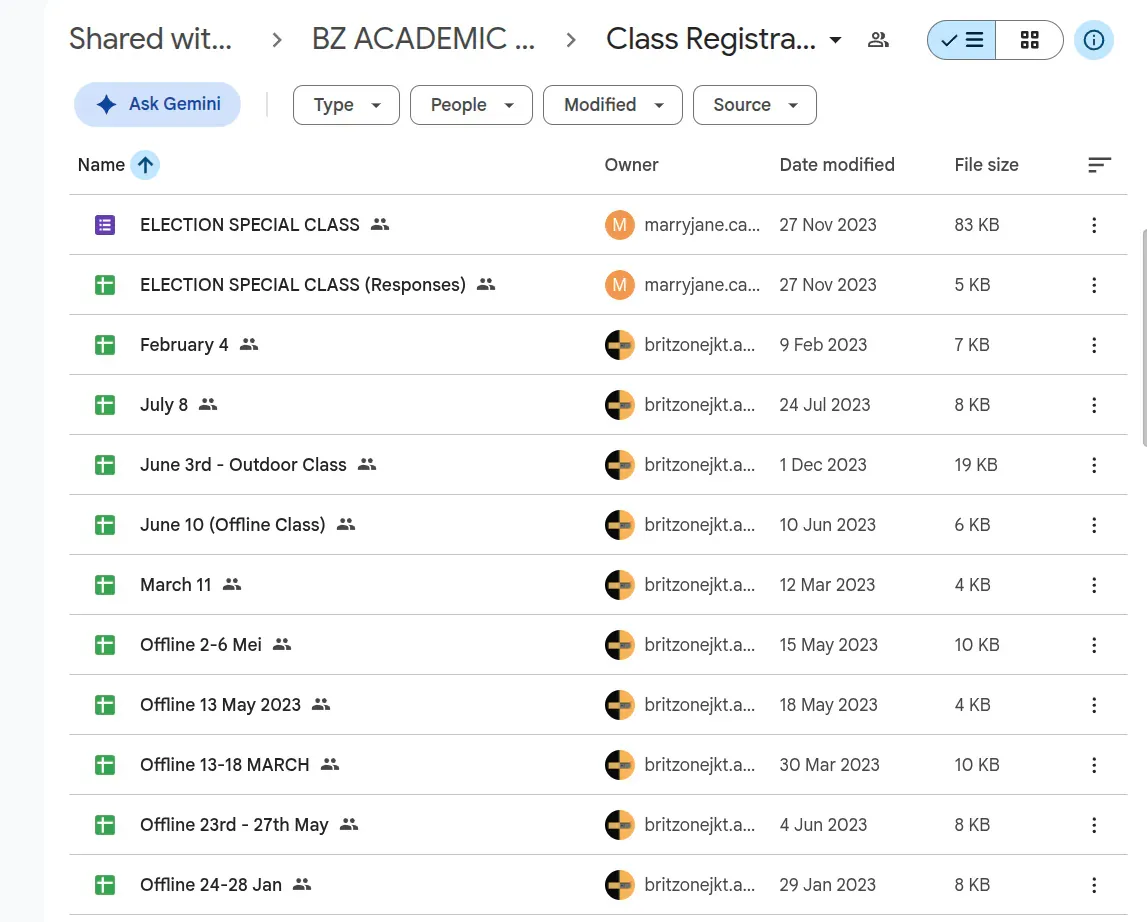Click the Sheets icon next to Offline 2-6 Mei
Image resolution: width=1147 pixels, height=922 pixels.
click(x=105, y=645)
